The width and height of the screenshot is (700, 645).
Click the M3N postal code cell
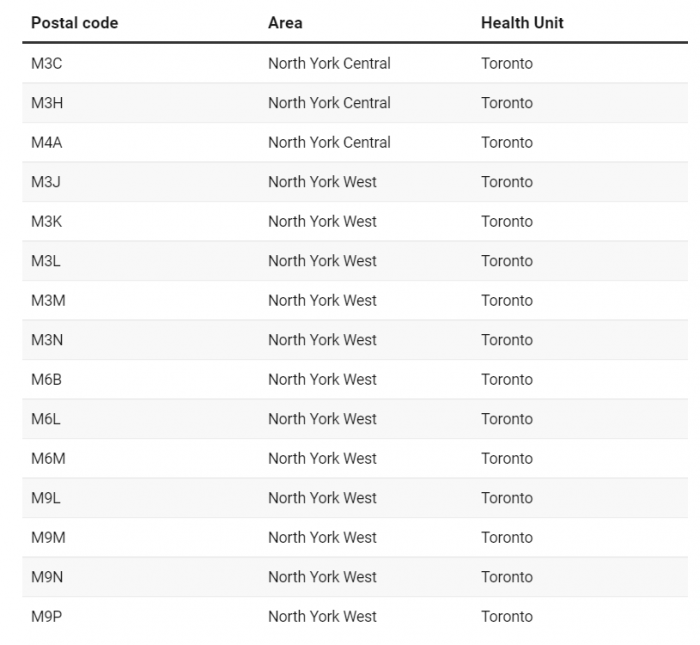[47, 340]
